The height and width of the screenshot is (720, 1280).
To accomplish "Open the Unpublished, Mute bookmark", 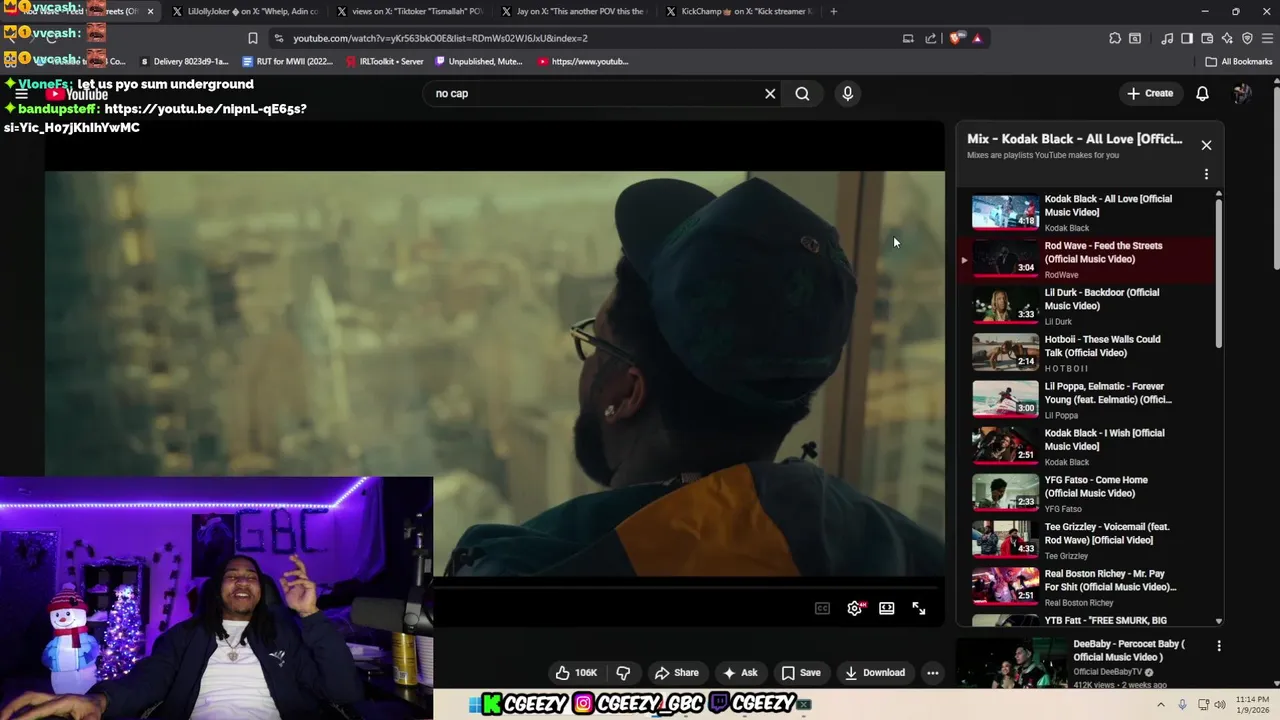I will pos(479,61).
